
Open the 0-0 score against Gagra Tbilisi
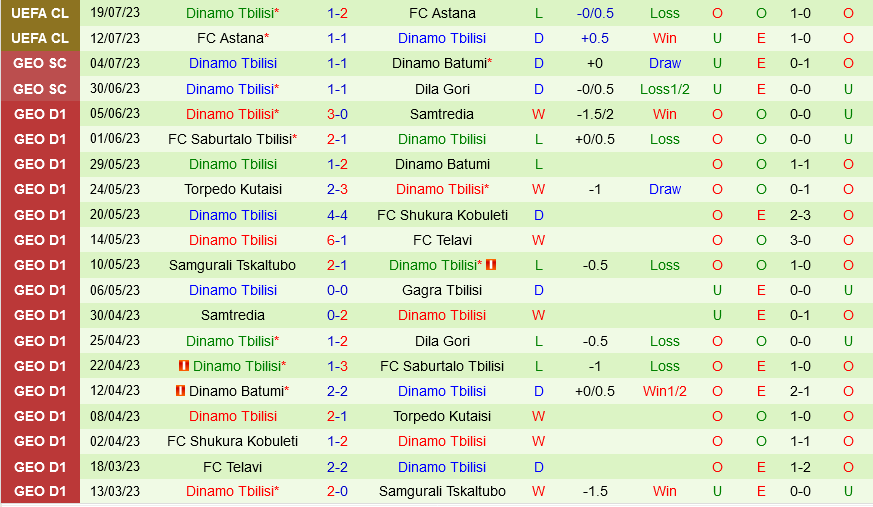click(337, 290)
